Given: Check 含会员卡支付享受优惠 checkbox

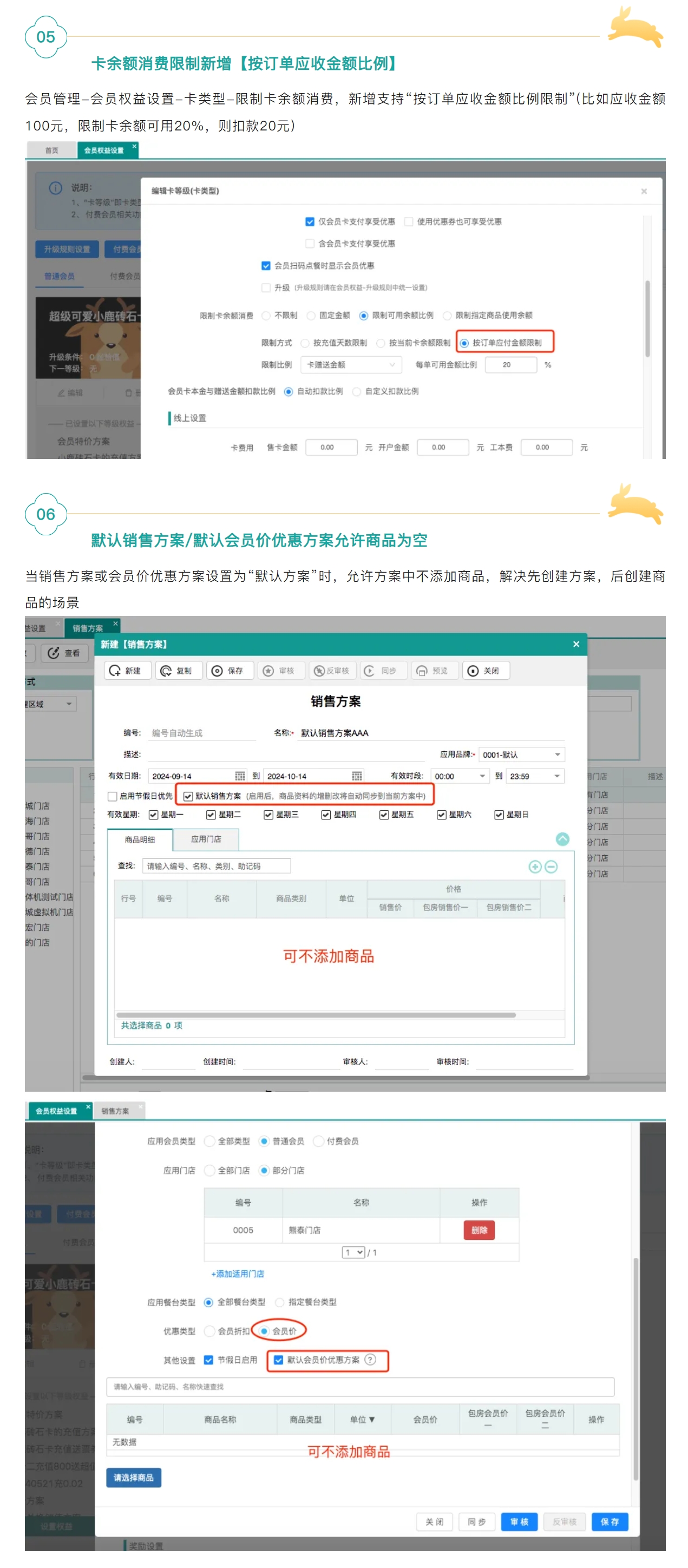Looking at the screenshot, I should click(310, 244).
